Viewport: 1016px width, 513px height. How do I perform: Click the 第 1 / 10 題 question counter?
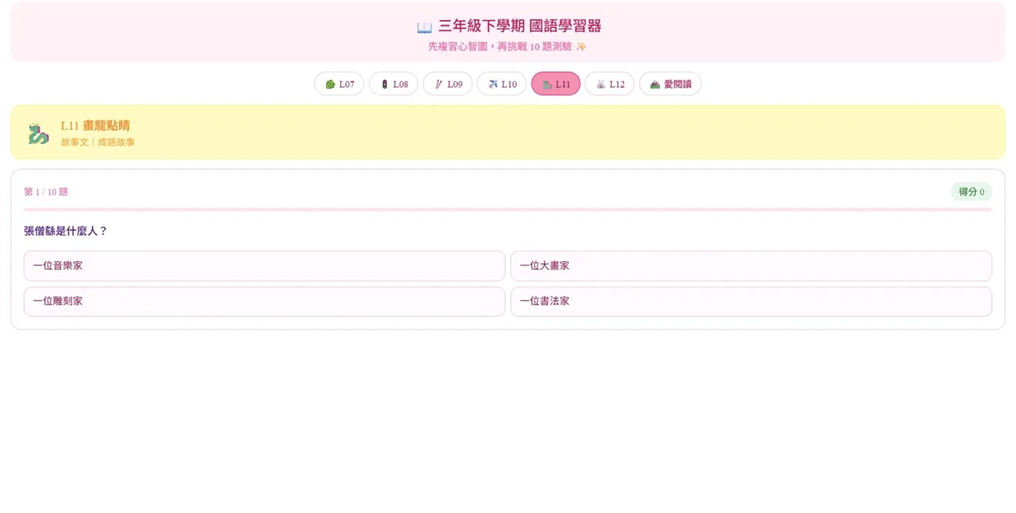tap(46, 192)
